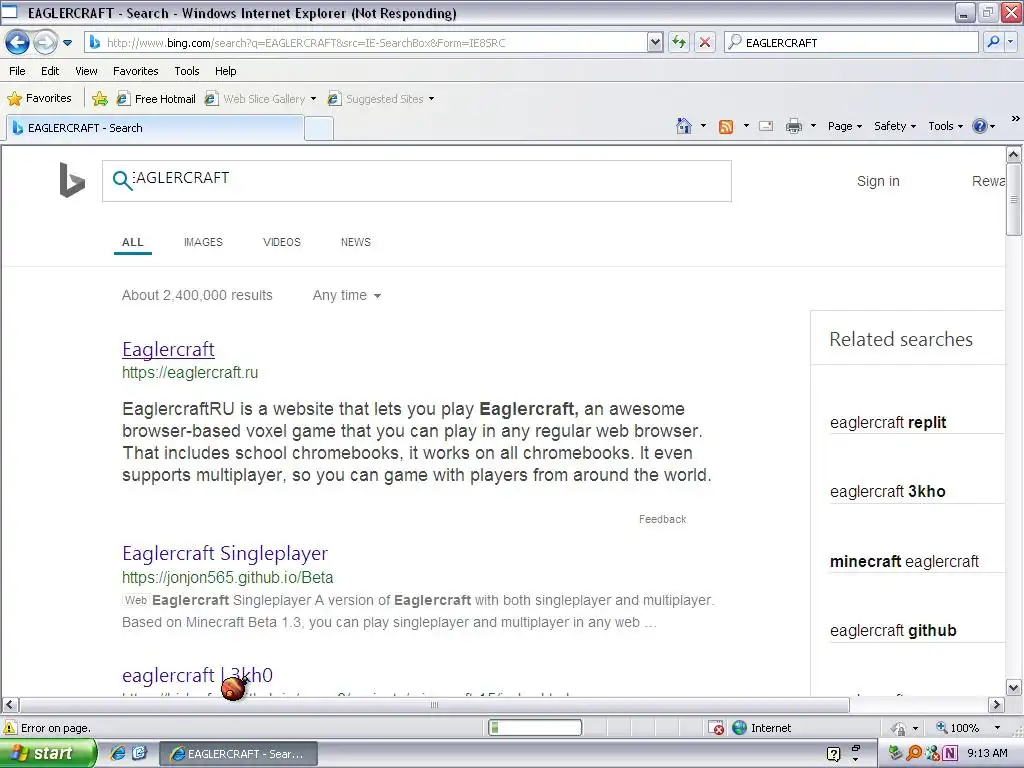
Task: Select related search eaglercraft replit
Action: coord(888,423)
